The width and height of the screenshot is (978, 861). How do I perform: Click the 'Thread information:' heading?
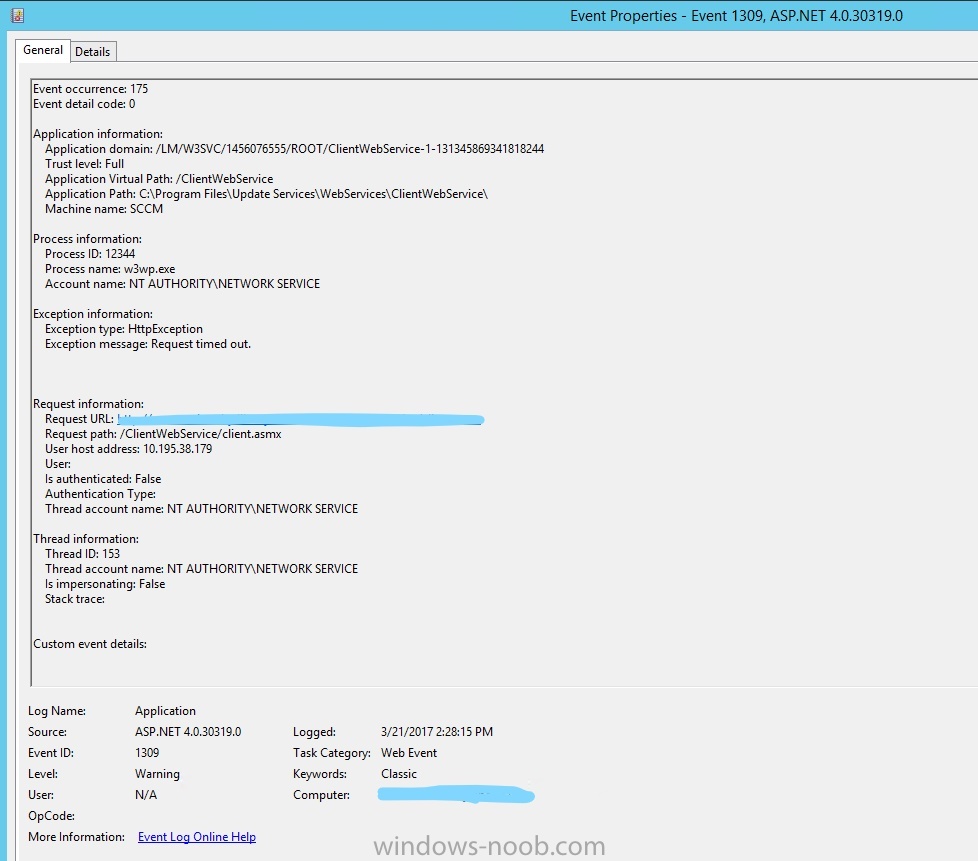pos(86,538)
